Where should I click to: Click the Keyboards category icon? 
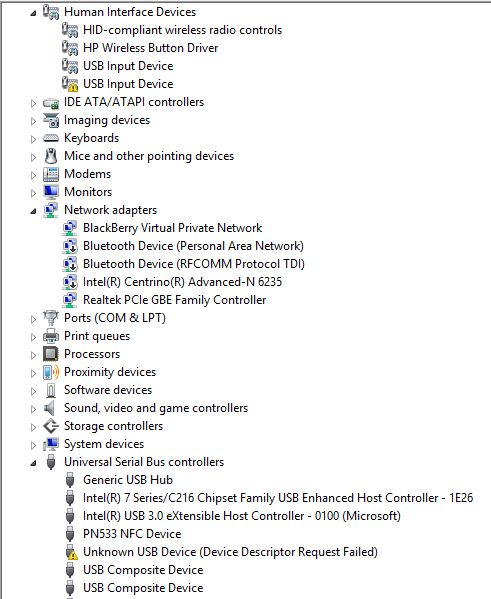tap(51, 138)
